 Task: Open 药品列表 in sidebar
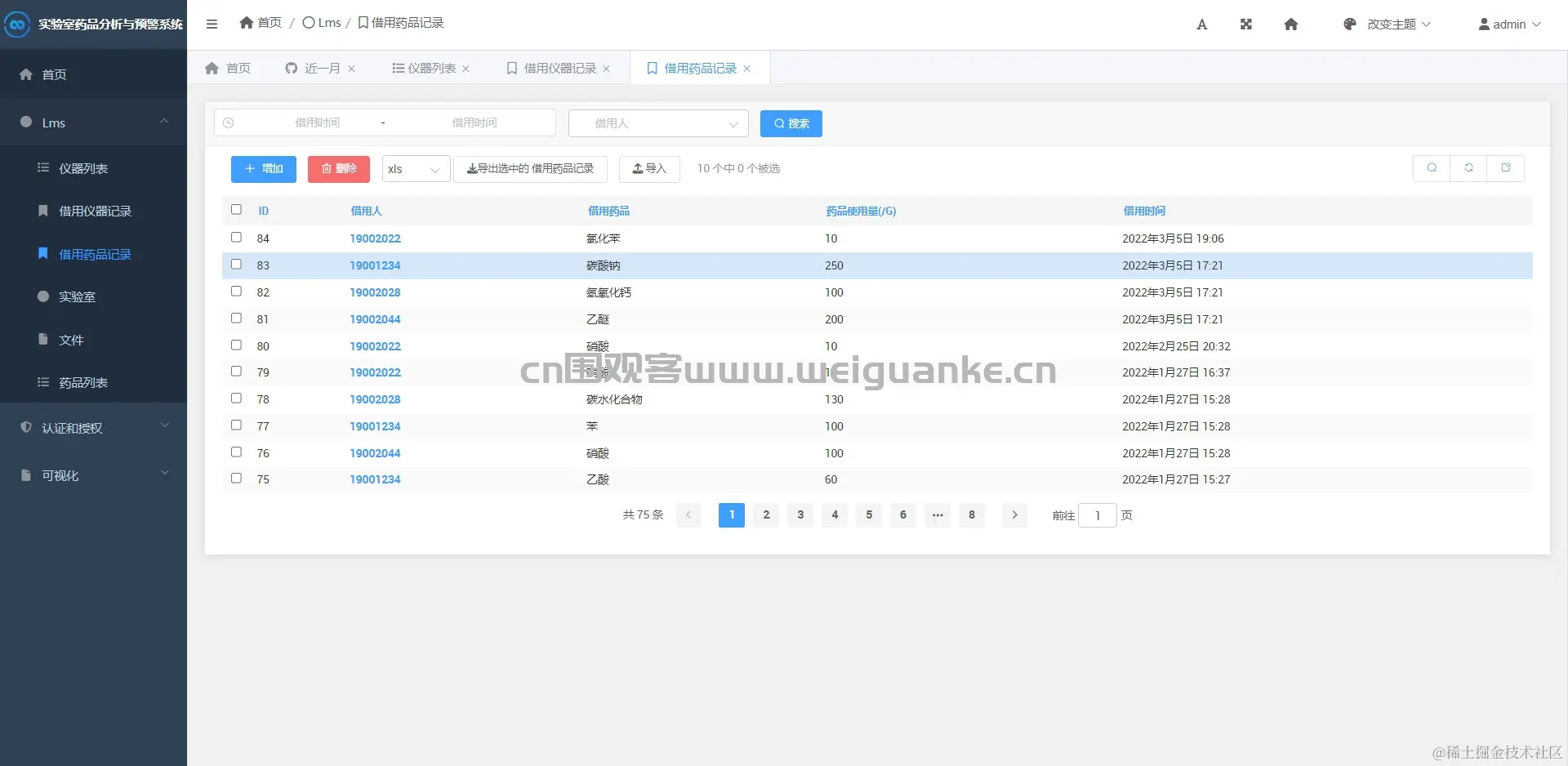click(x=93, y=382)
